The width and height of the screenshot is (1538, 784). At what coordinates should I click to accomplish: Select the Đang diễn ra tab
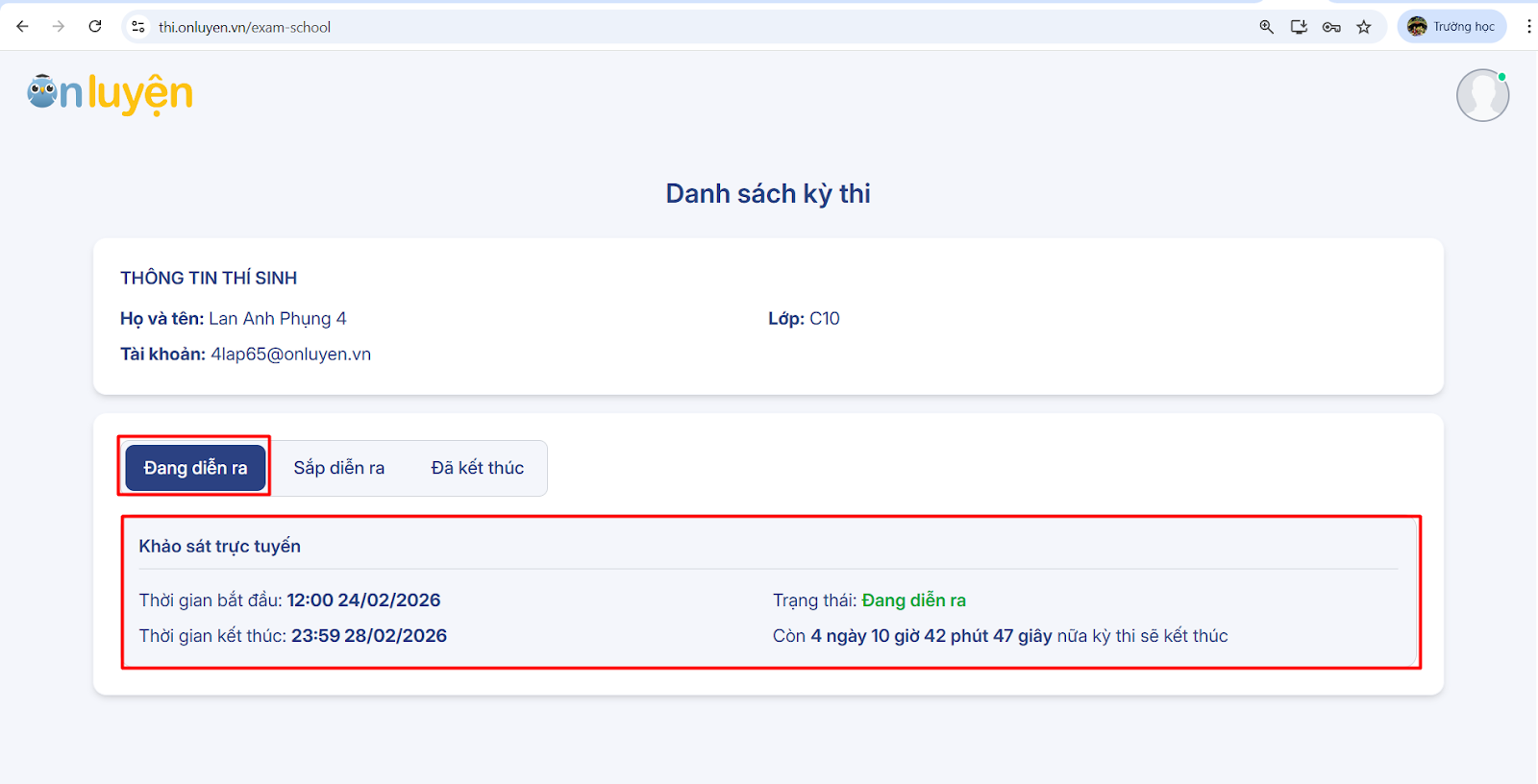[x=195, y=468]
